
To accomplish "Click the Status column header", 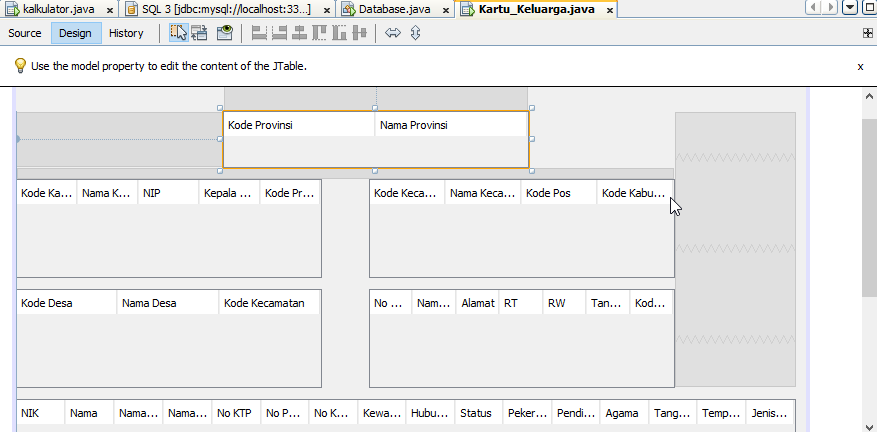I will (479, 414).
